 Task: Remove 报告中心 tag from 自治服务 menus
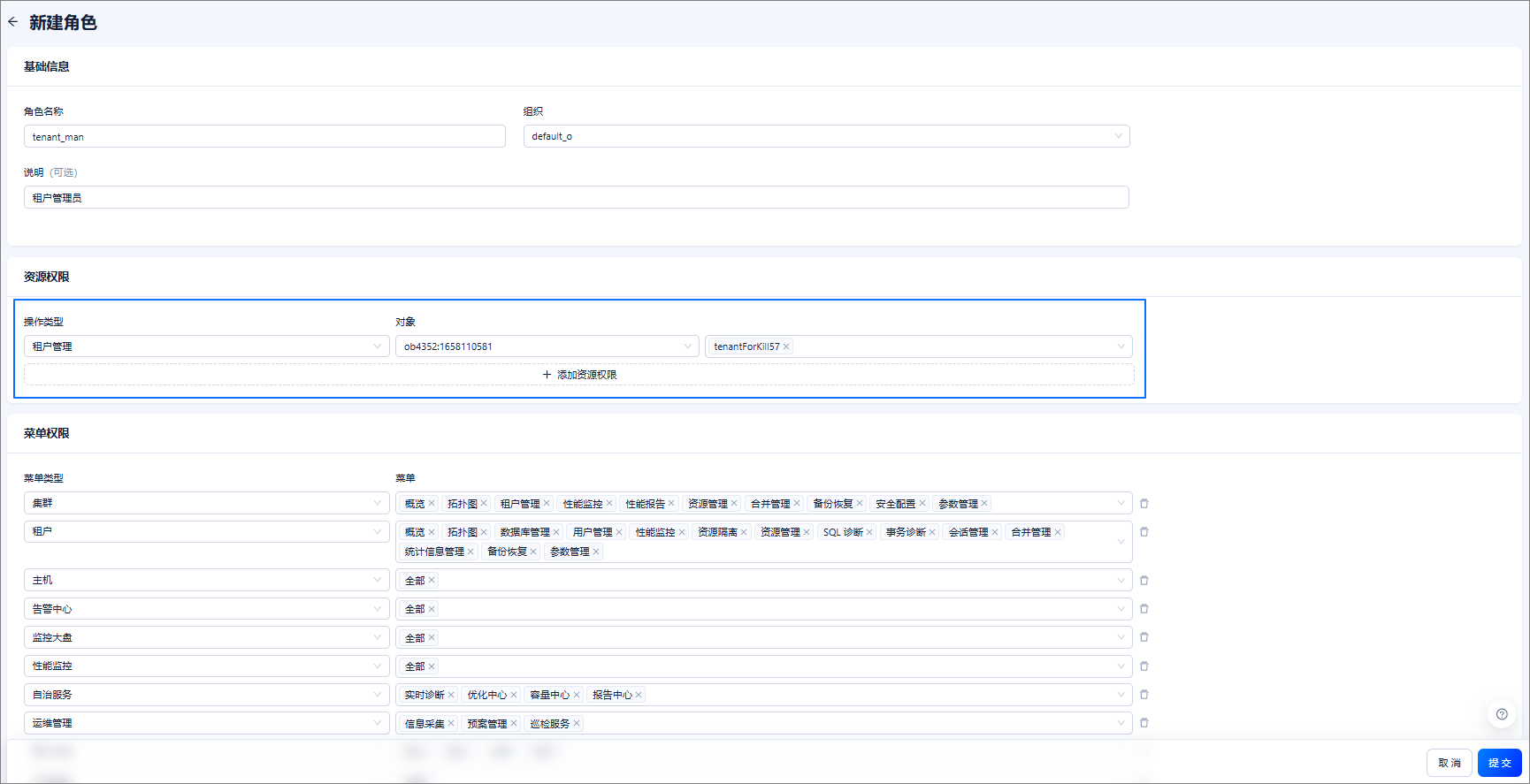tap(639, 695)
